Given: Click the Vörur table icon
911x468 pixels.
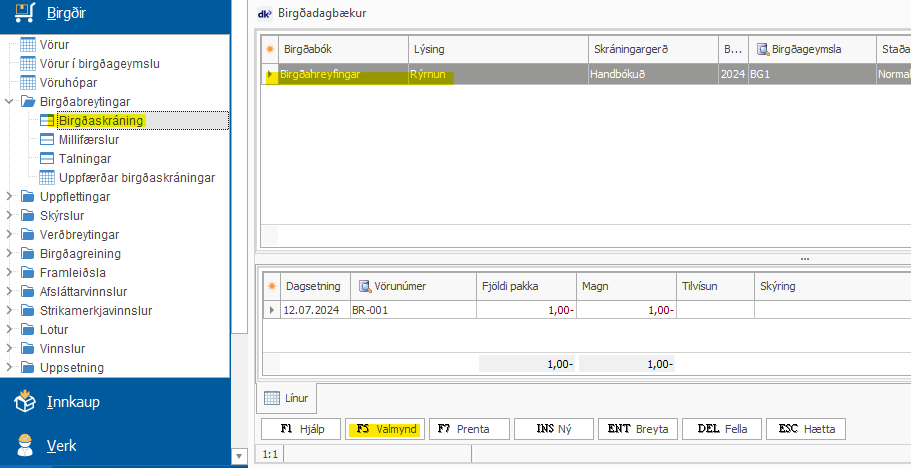Looking at the screenshot, I should click(x=28, y=45).
